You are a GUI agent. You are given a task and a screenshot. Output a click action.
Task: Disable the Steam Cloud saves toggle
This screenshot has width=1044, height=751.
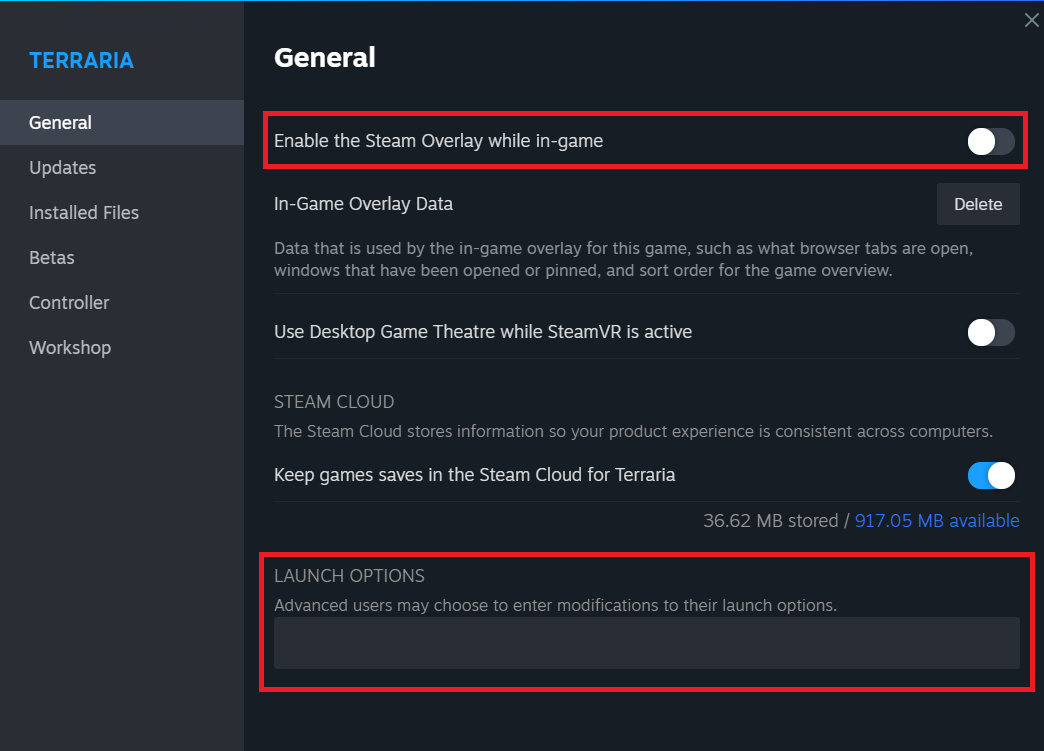pos(990,475)
